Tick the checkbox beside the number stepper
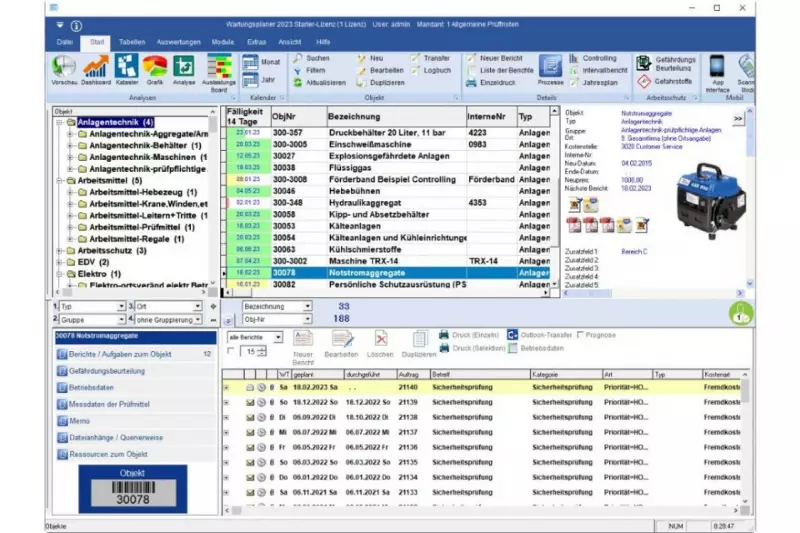 click(x=232, y=352)
